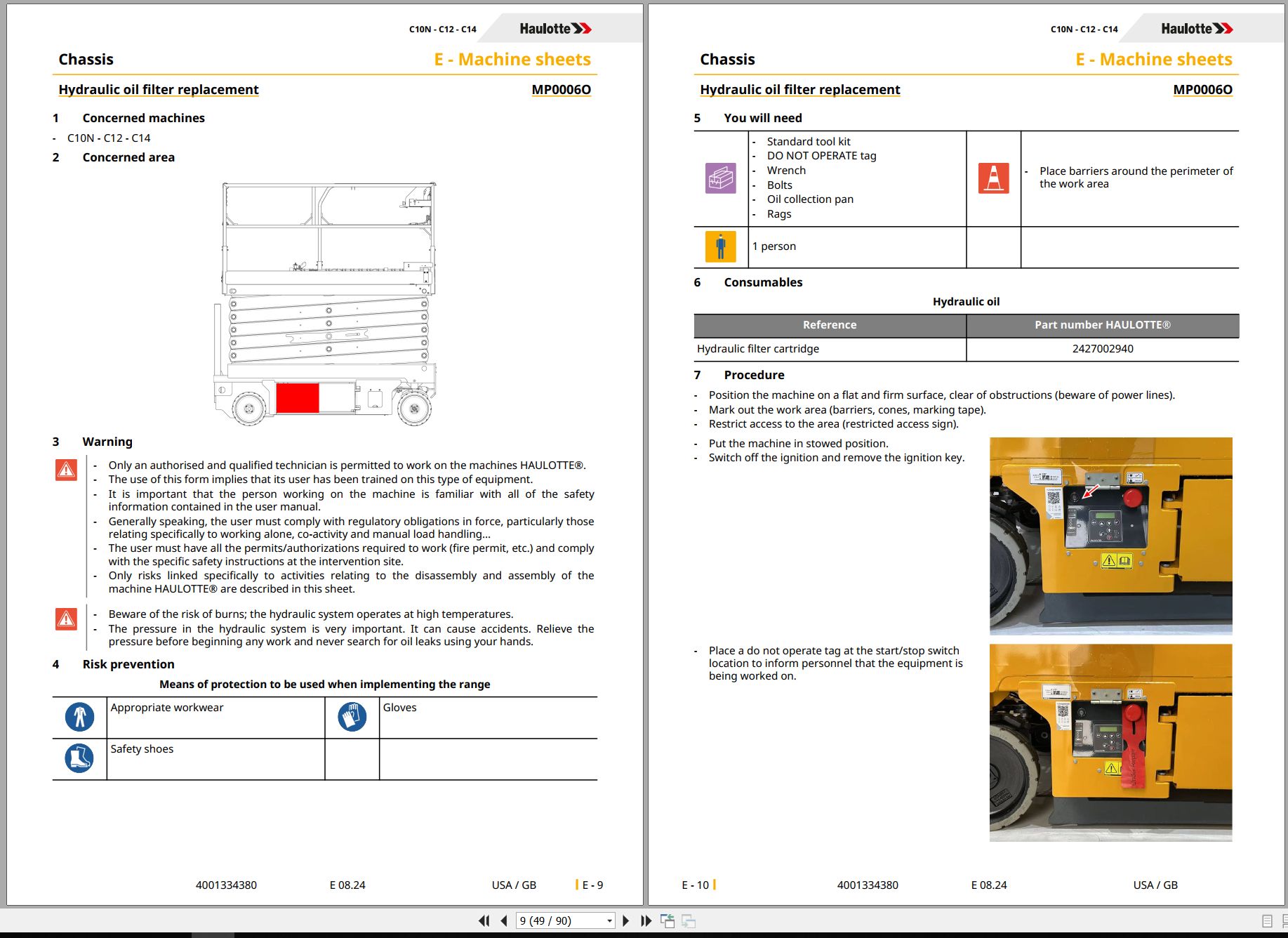1288x938 pixels.
Task: Go to the next page arrow
Action: click(x=626, y=920)
